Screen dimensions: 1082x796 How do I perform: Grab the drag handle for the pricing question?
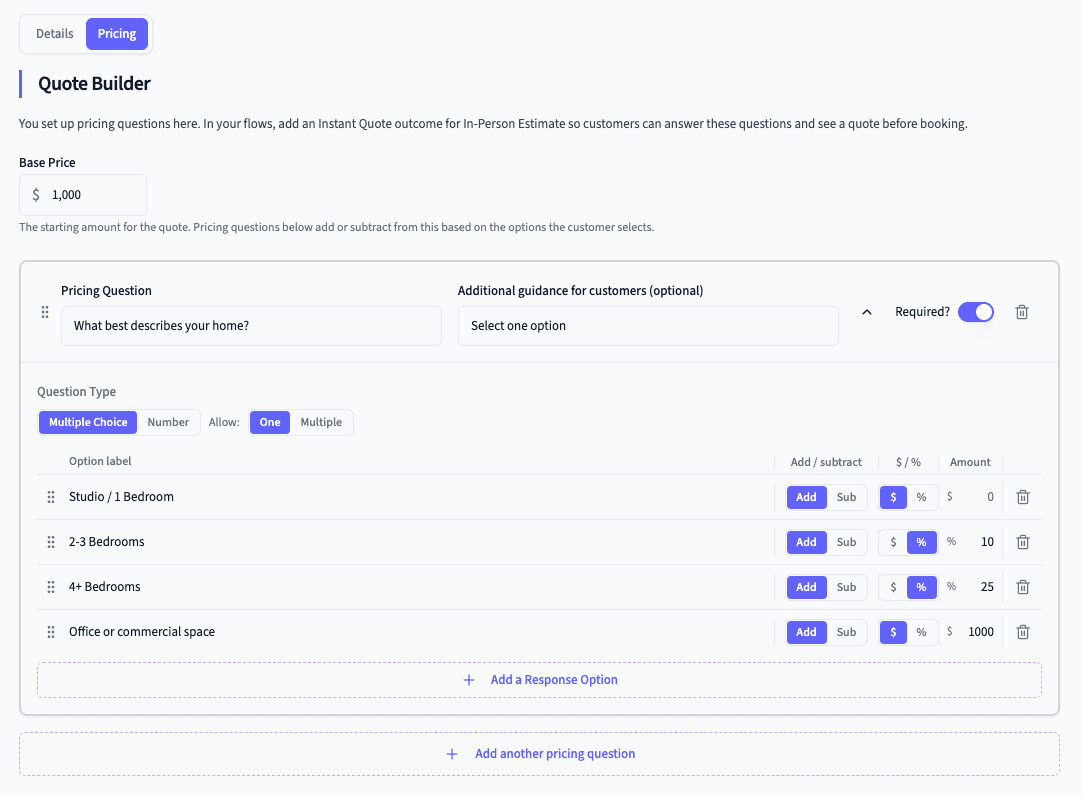coord(45,312)
